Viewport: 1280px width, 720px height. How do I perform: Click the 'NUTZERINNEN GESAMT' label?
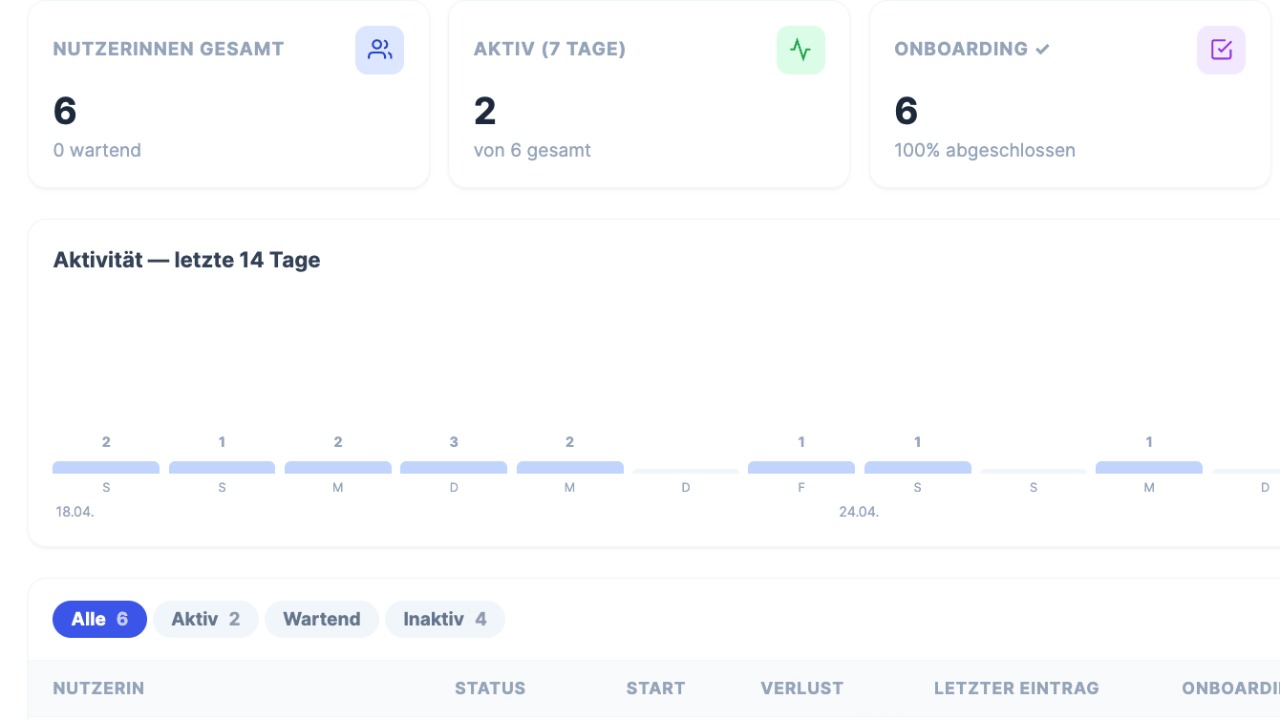click(169, 49)
